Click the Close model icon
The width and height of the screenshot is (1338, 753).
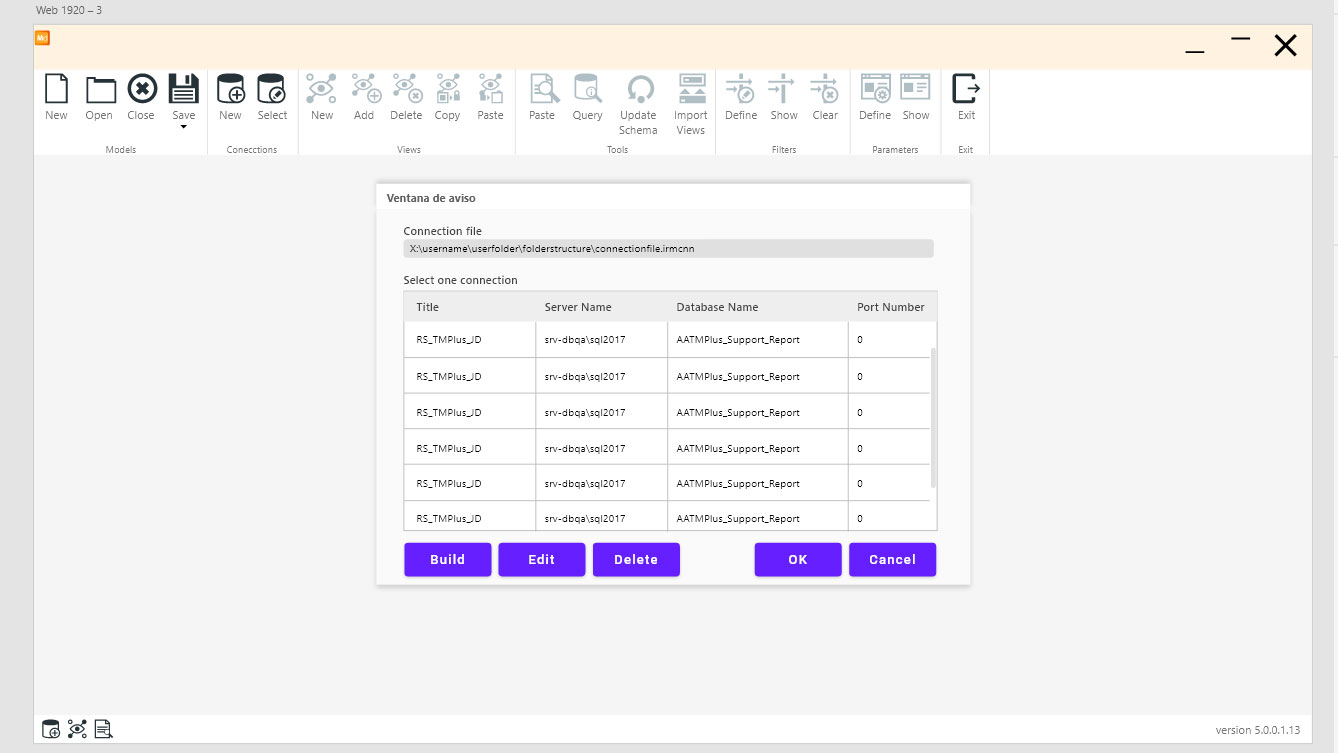(141, 90)
